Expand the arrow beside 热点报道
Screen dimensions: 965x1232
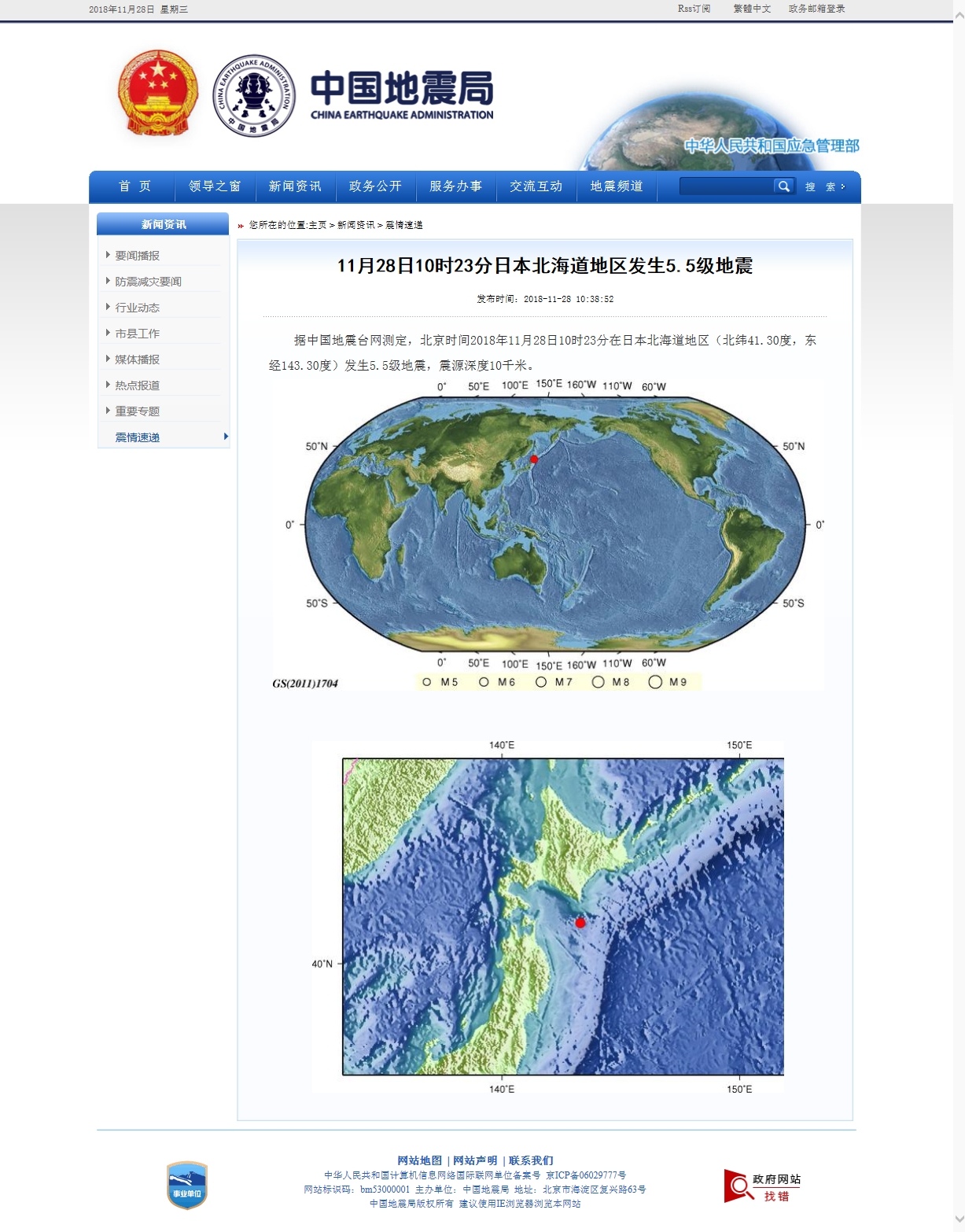[x=108, y=385]
